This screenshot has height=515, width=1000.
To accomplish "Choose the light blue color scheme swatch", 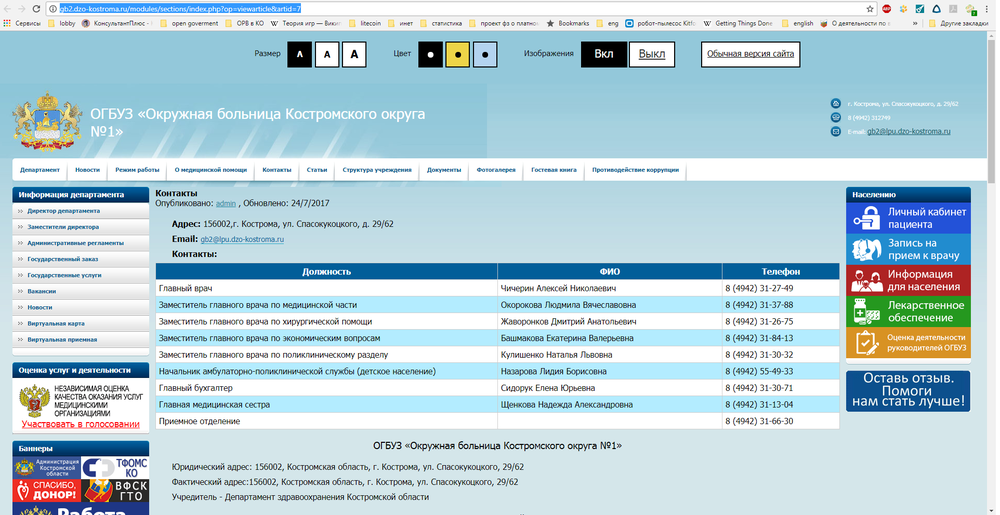I will [x=485, y=54].
